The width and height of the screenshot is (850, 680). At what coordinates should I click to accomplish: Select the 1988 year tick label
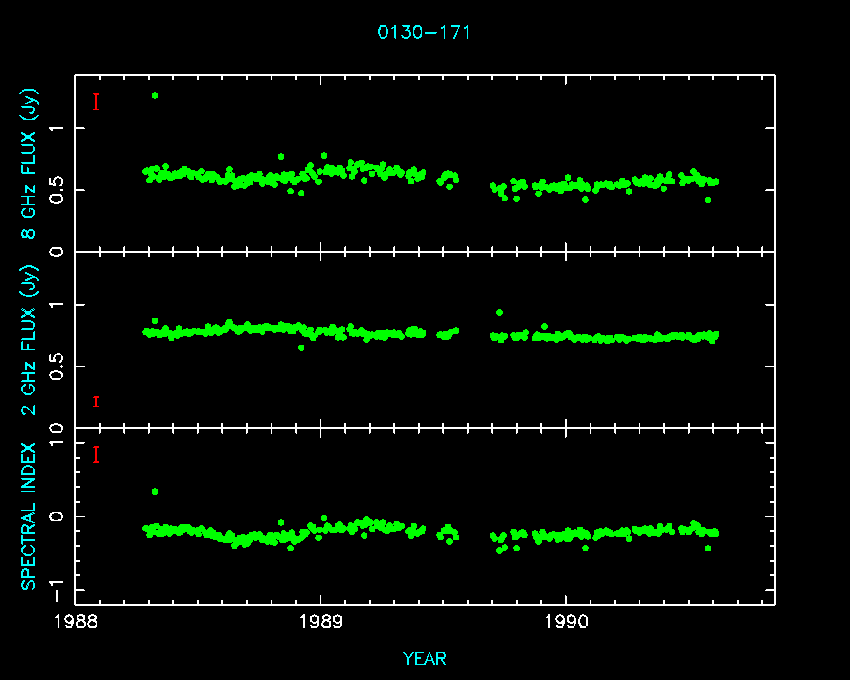[76, 621]
